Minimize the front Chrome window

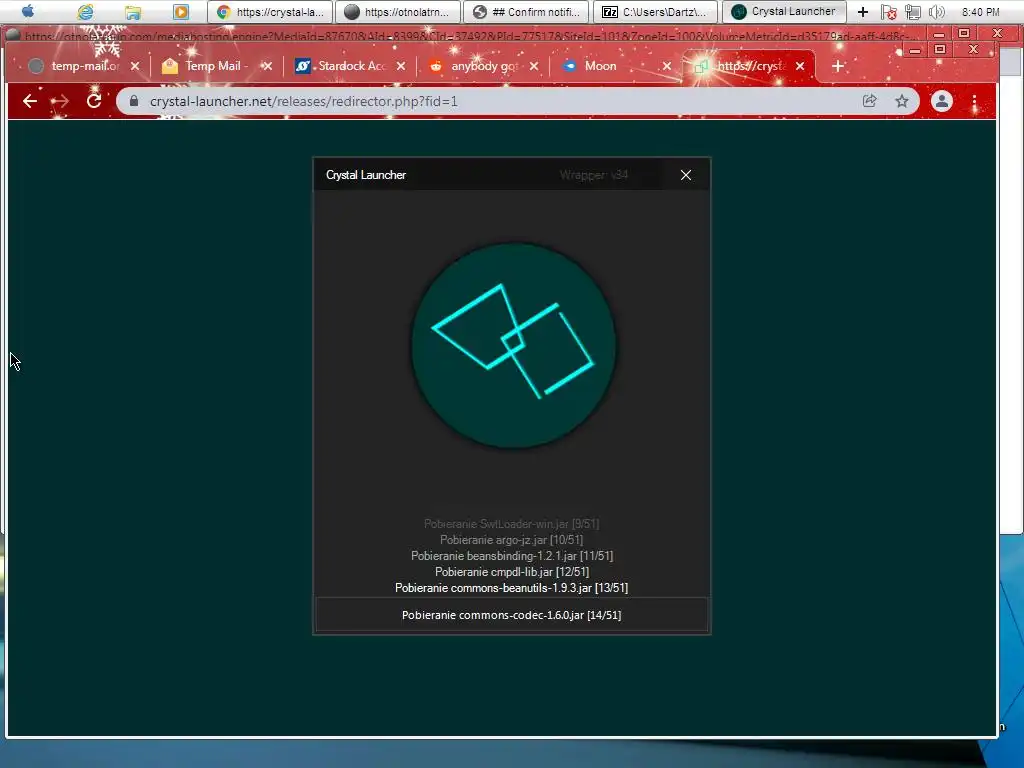pyautogui.click(x=915, y=50)
